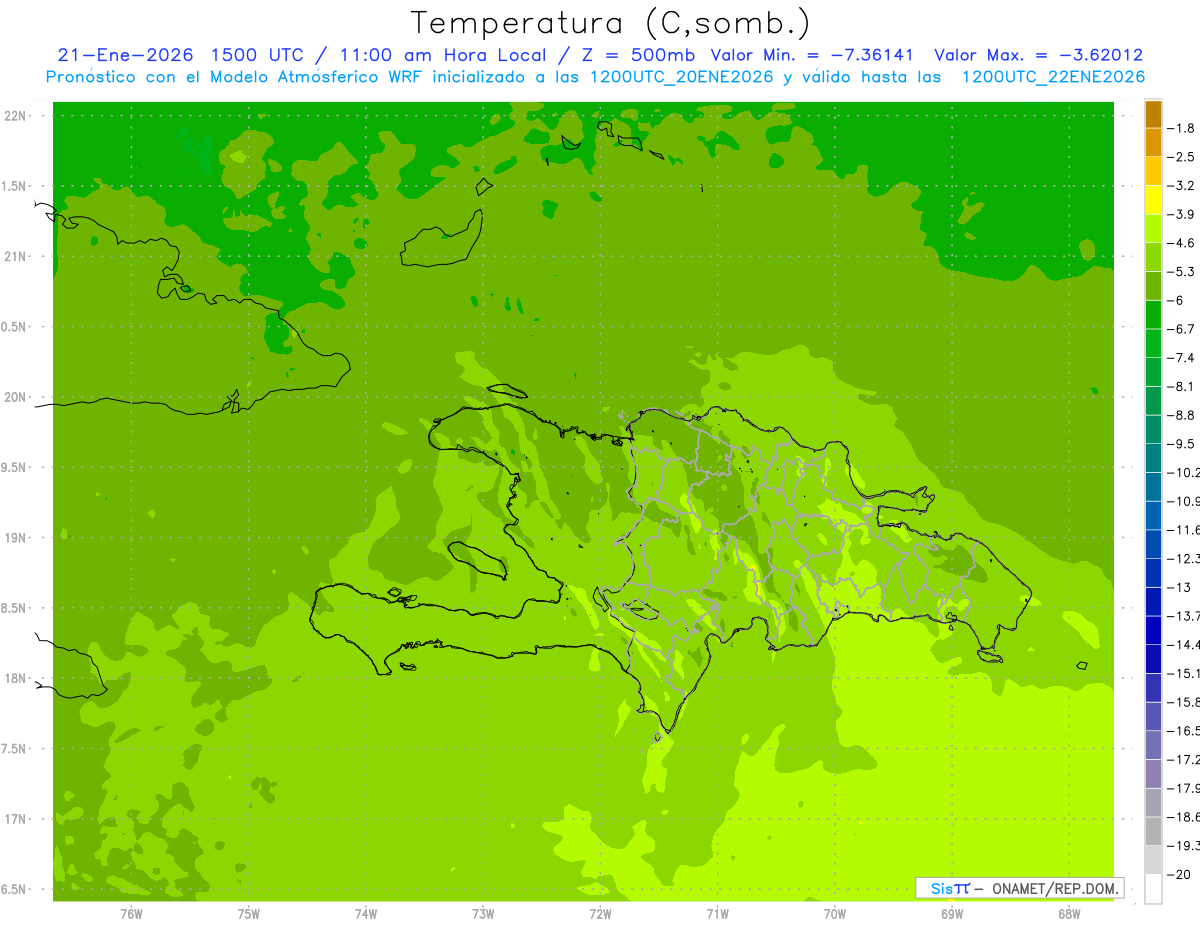This screenshot has height=927, width=1200.
Task: Click the "72W" longitude label
Action: point(600,914)
